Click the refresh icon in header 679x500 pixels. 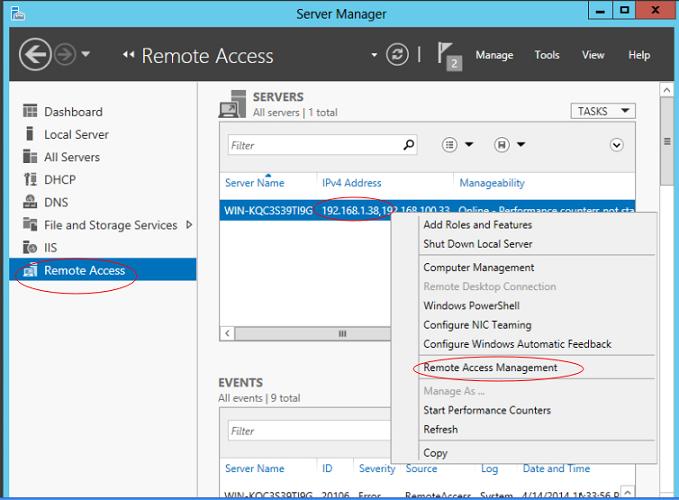pyautogui.click(x=397, y=55)
